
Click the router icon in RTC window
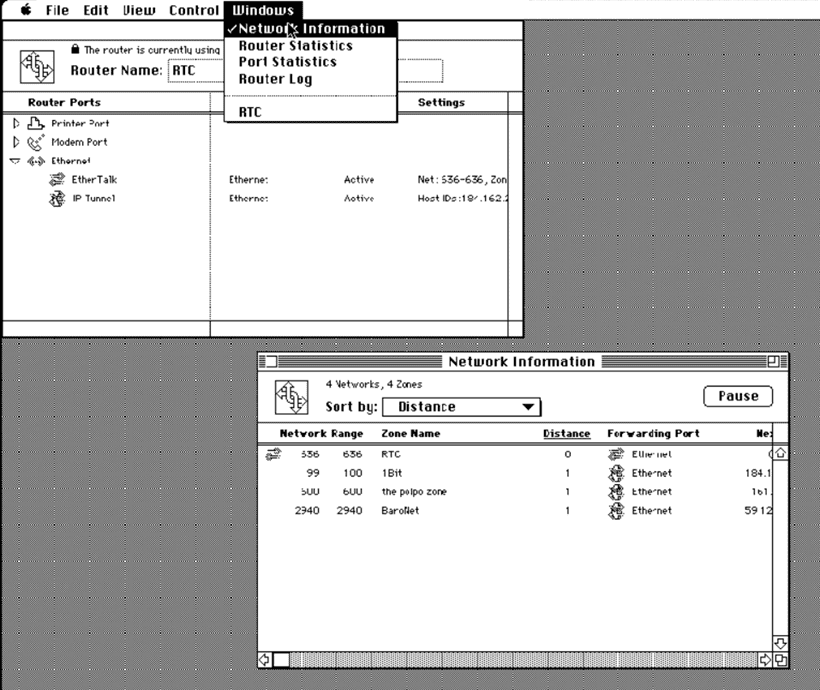coord(37,66)
